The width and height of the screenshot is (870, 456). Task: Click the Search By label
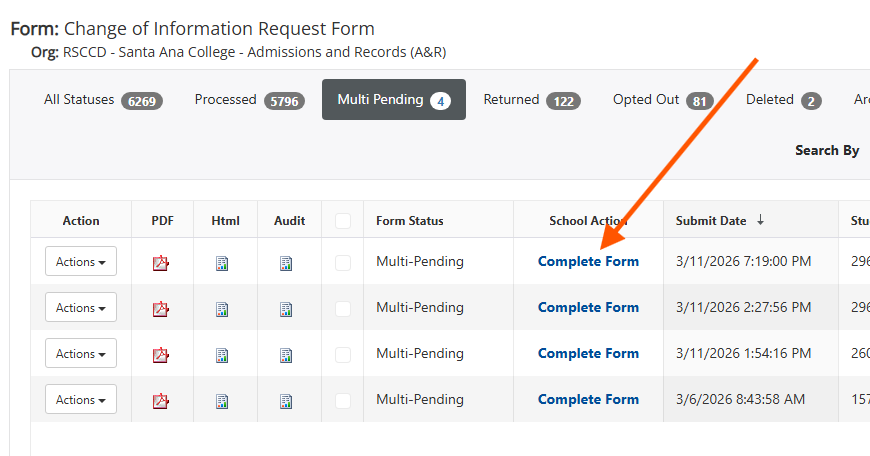[827, 150]
